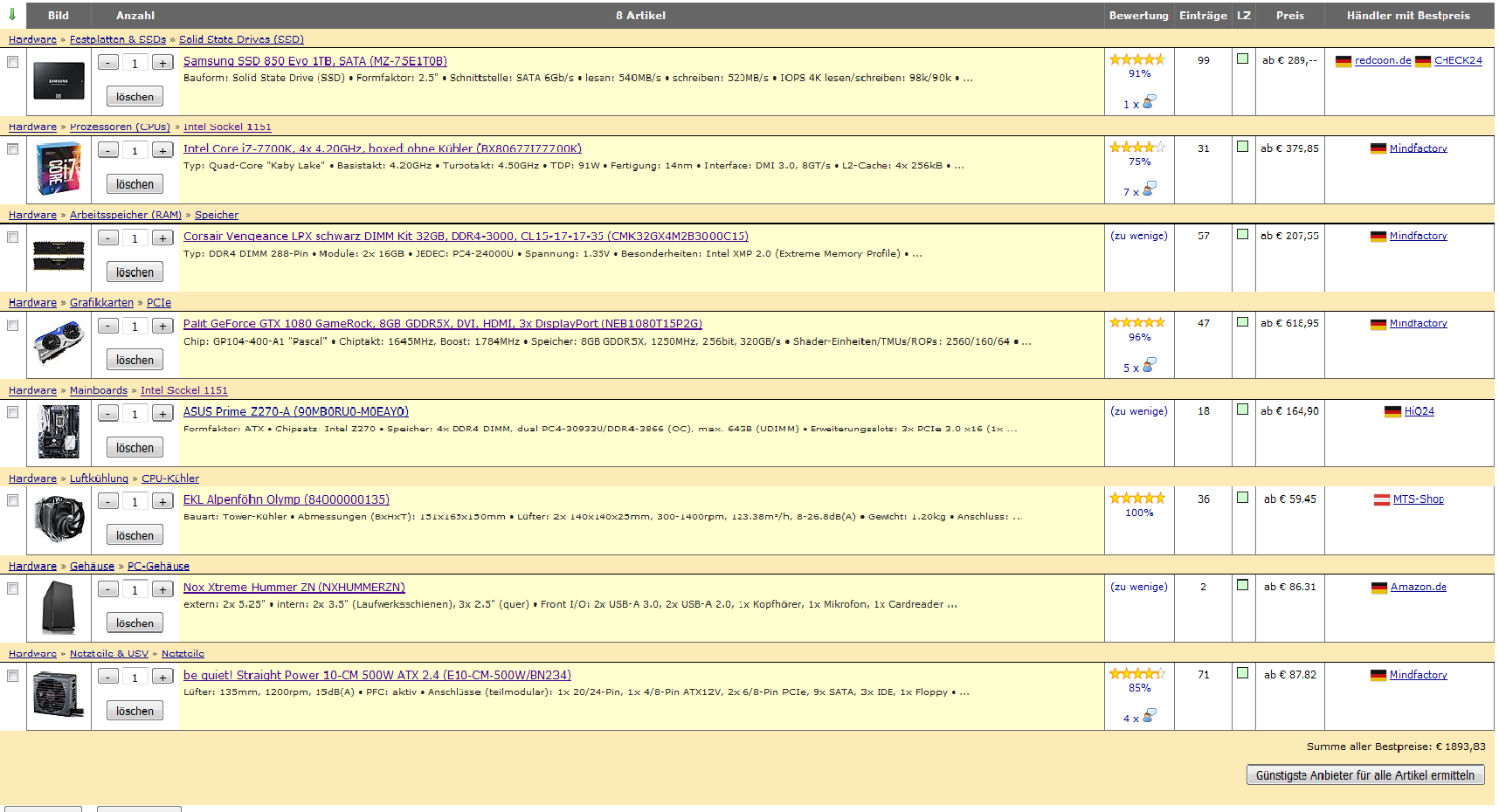Enable the LZ checkbox for the be quiet! power supply

[x=1242, y=673]
